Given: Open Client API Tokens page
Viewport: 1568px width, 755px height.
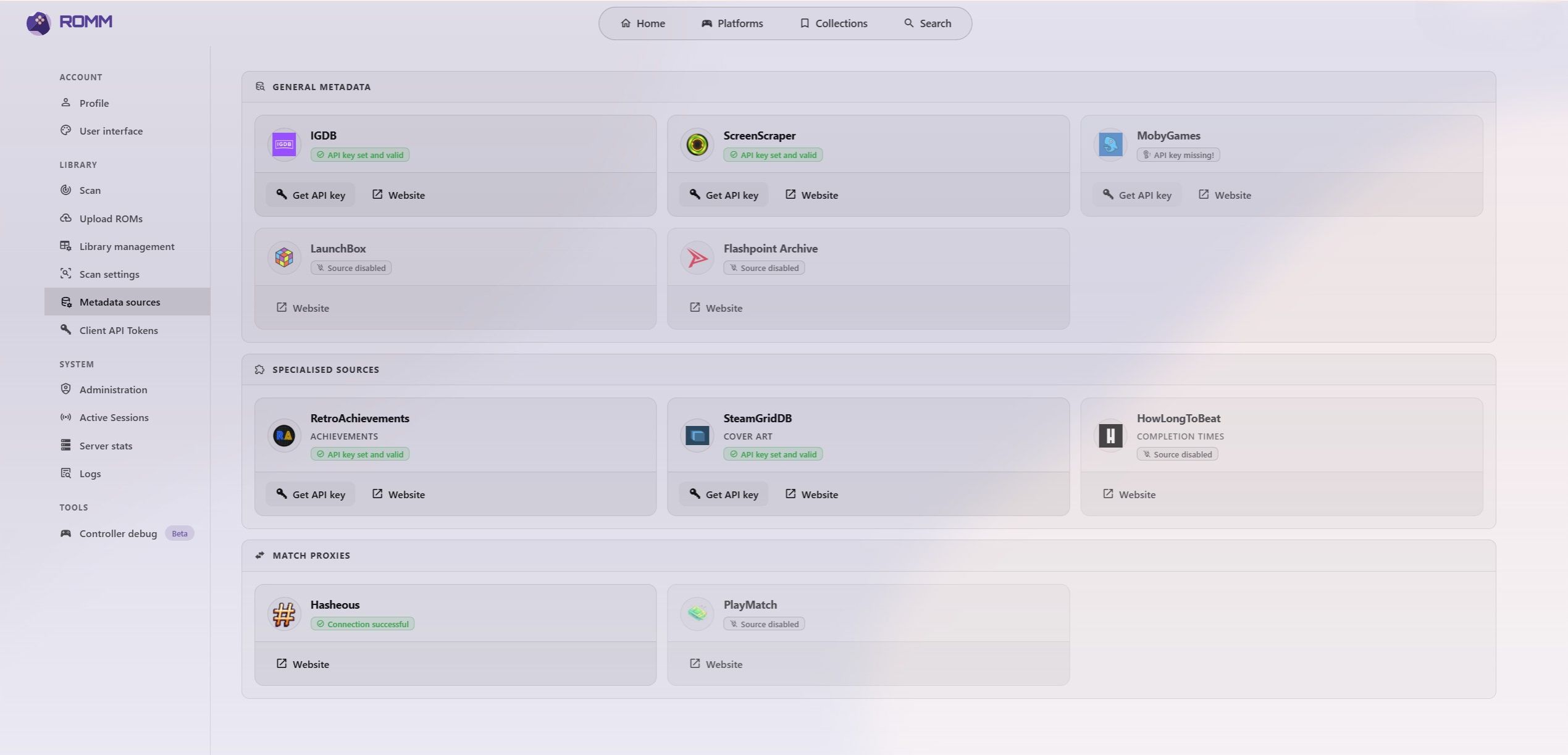Looking at the screenshot, I should (127, 330).
